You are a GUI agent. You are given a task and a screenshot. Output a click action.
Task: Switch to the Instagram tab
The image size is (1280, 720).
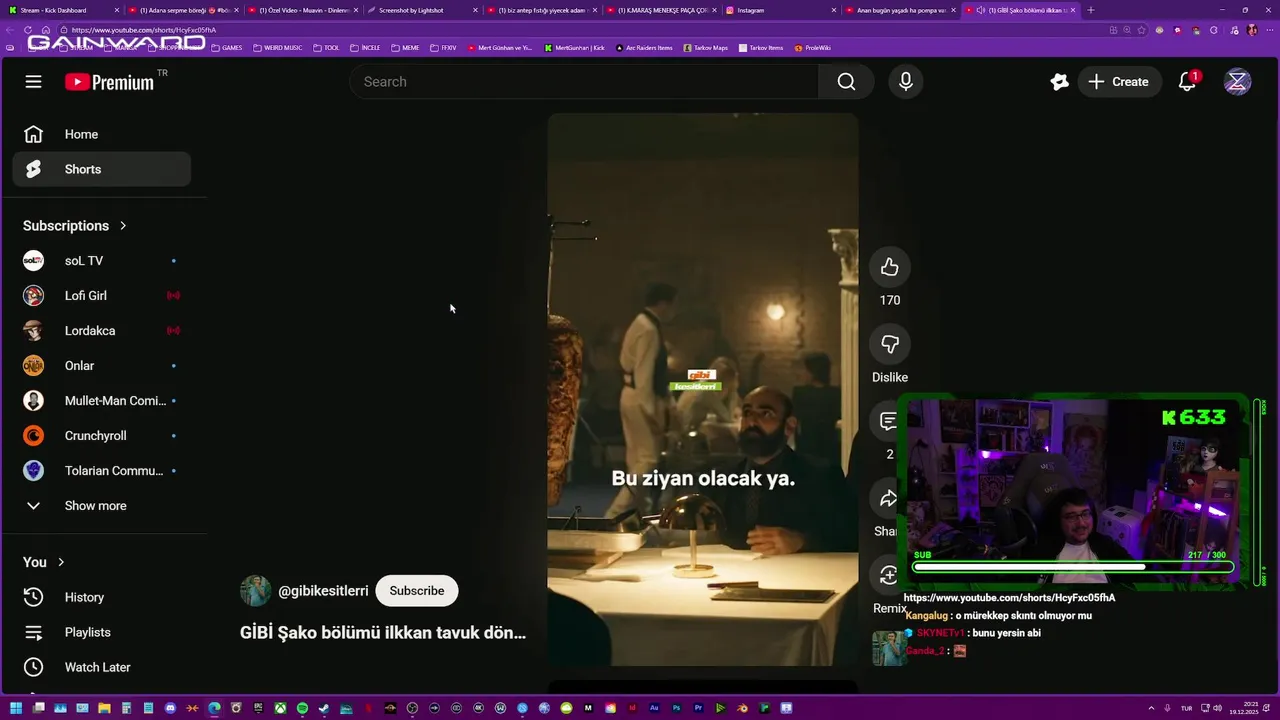(x=780, y=10)
